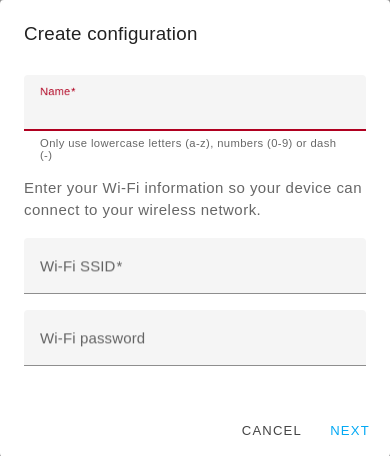Click the Name input field
The width and height of the screenshot is (390, 456).
point(195,103)
